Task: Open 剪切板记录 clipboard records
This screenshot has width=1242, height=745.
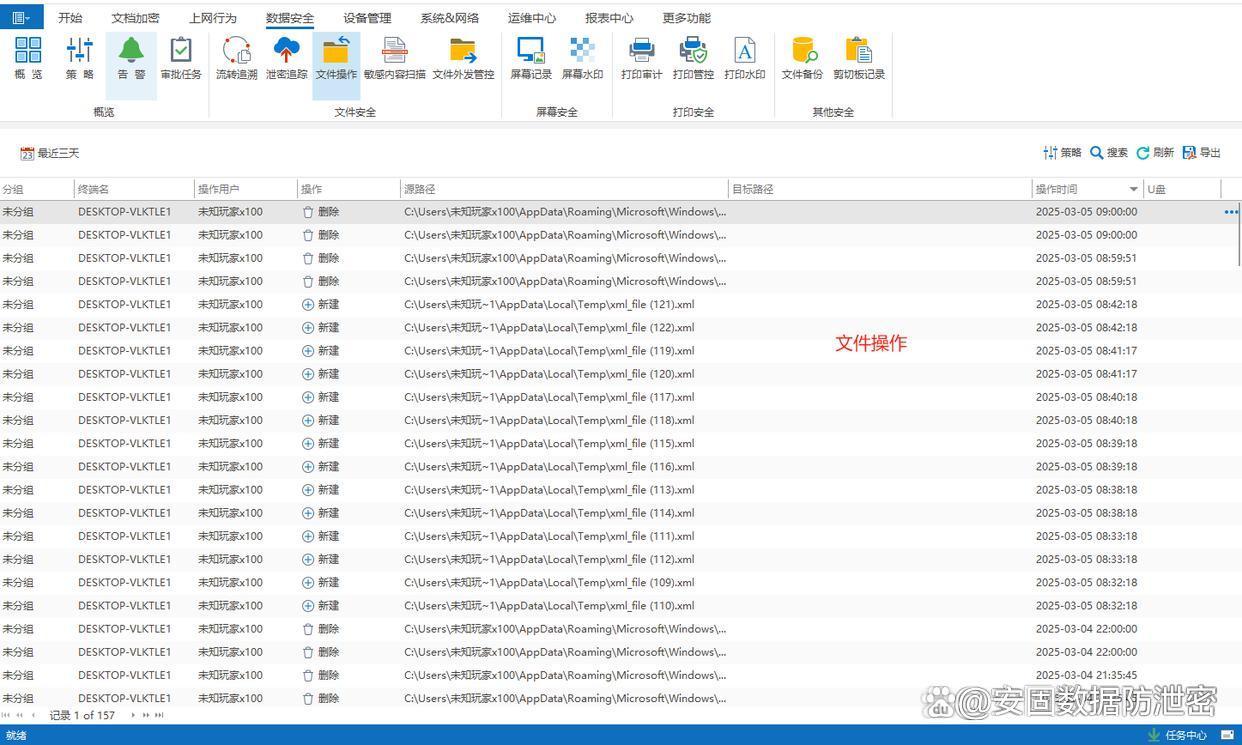Action: (858, 58)
